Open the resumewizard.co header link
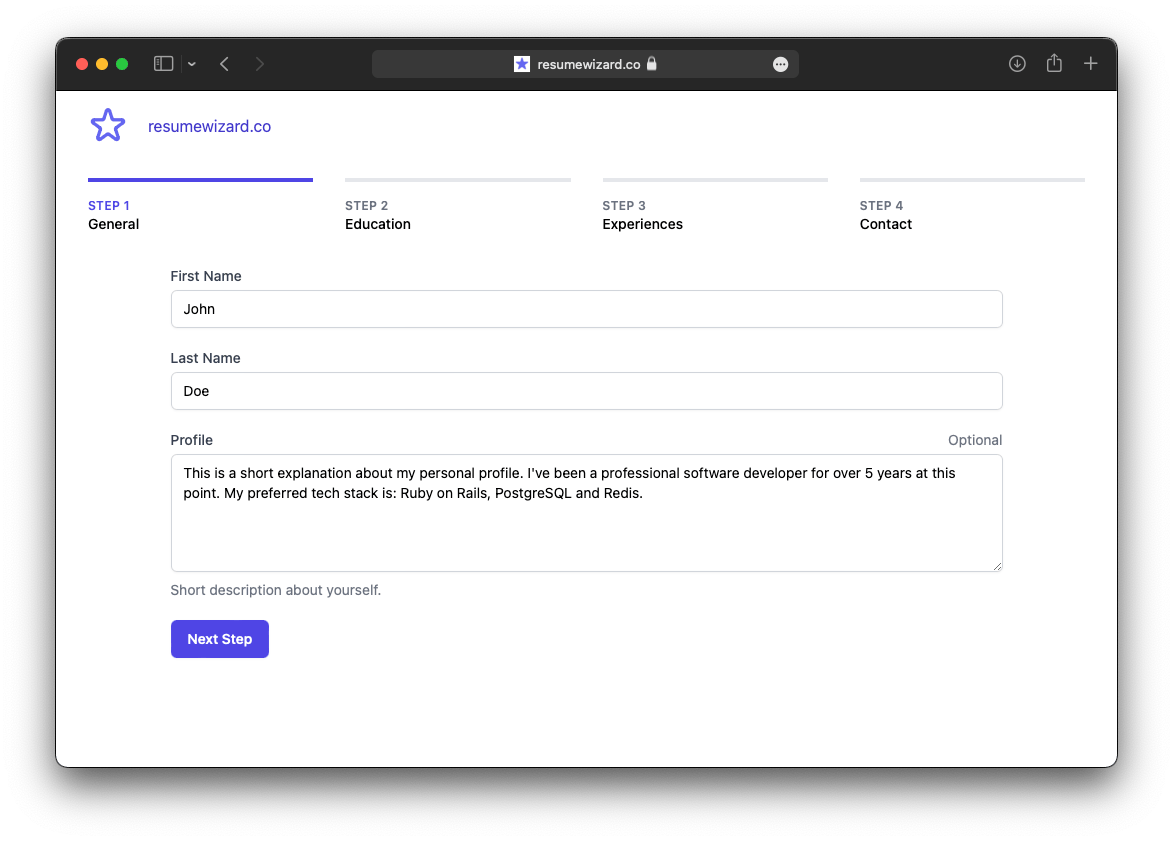 [209, 126]
